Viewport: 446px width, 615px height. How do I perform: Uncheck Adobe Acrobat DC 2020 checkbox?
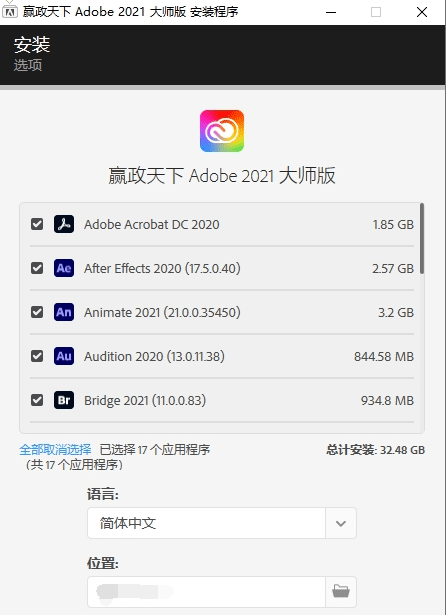point(37,224)
